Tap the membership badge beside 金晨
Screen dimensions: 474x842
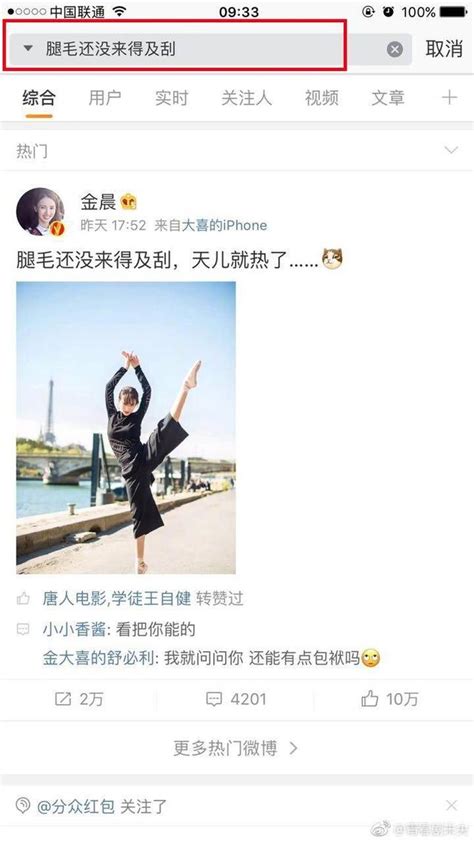129,202
